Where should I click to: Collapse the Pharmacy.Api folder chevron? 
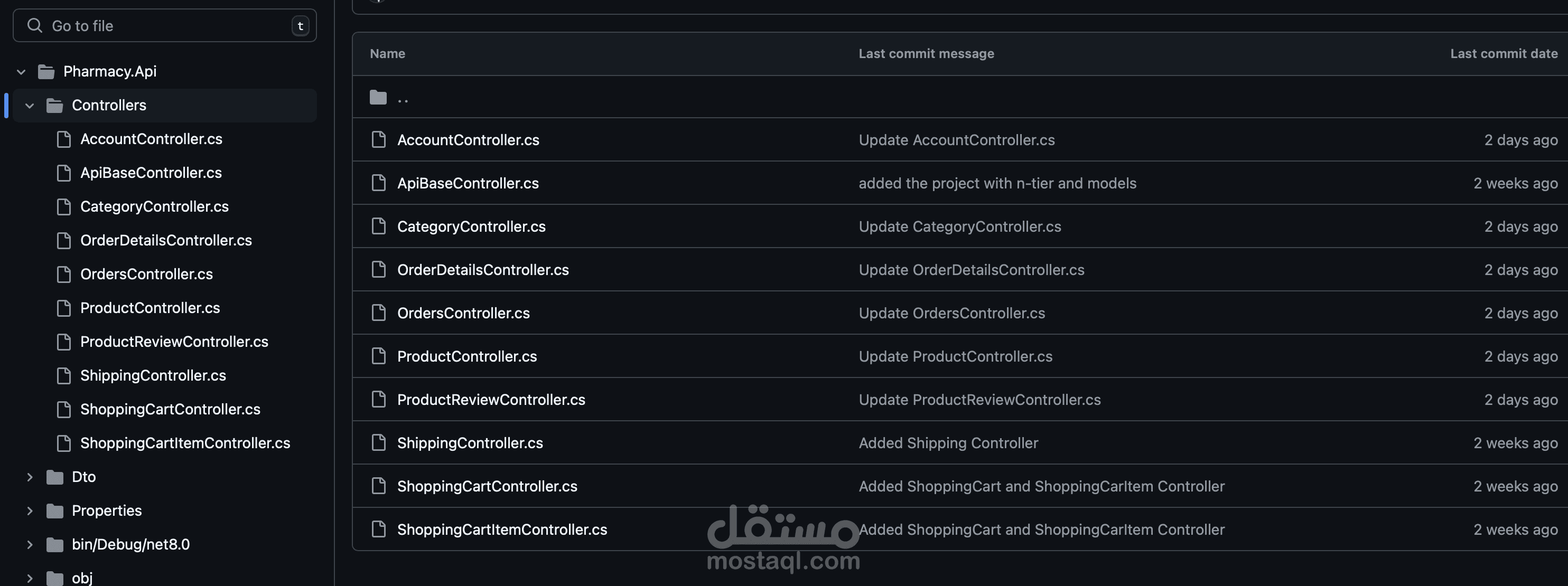[21, 72]
